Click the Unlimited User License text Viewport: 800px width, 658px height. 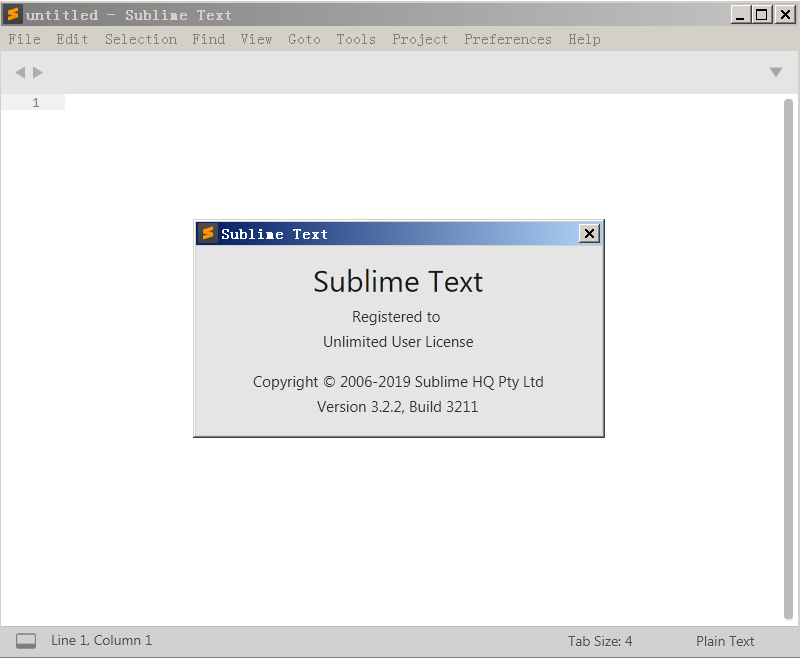[x=398, y=342]
